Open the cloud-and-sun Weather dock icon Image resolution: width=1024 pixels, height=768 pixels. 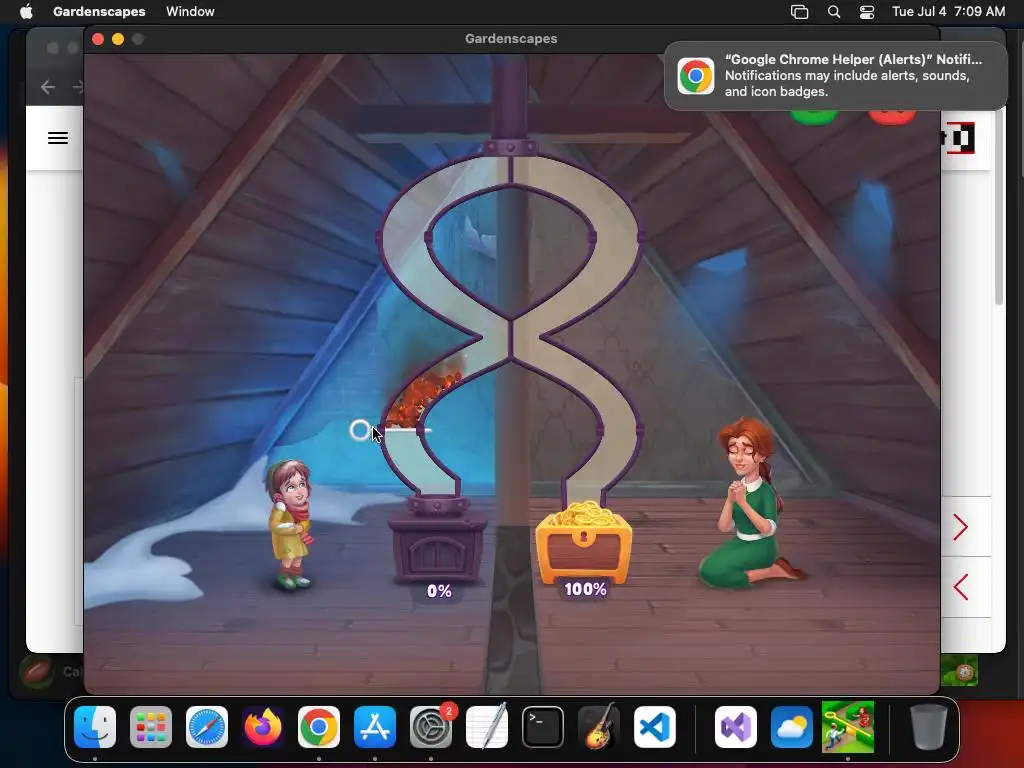(x=792, y=726)
